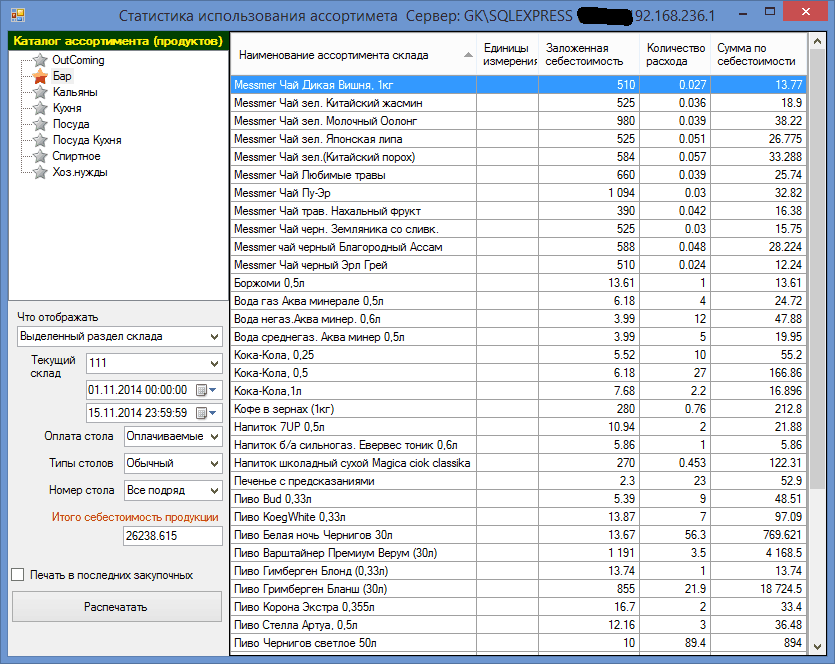Select the Посуда Кухня catalog section
835x664 pixels.
tap(87, 140)
